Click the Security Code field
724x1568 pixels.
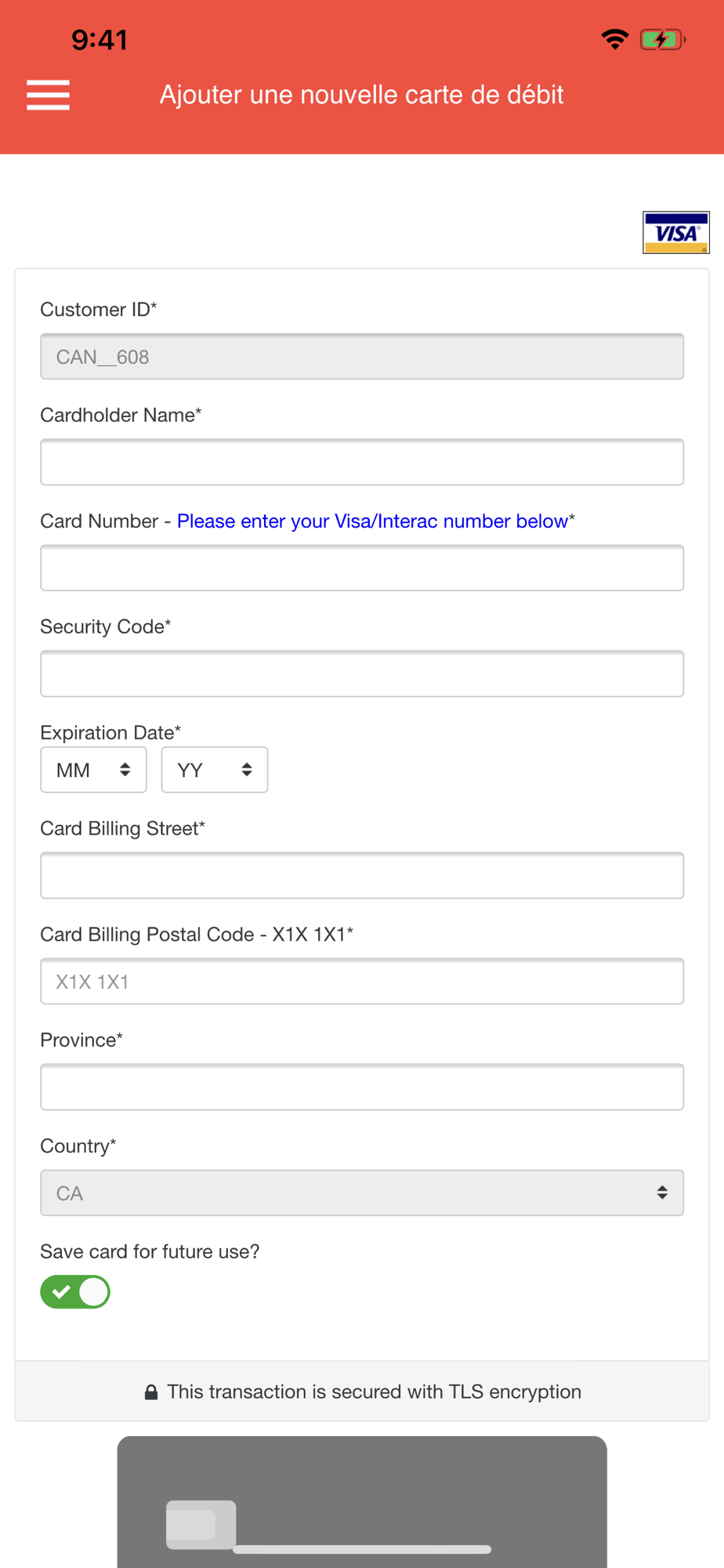click(x=362, y=674)
